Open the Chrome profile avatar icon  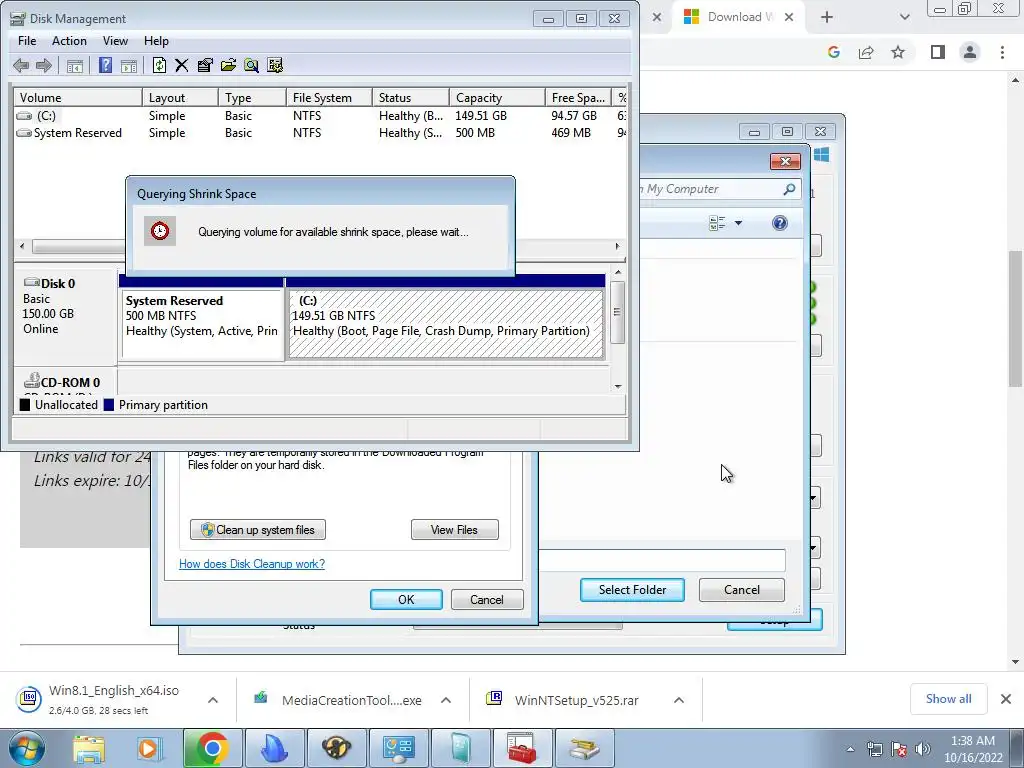[x=970, y=52]
